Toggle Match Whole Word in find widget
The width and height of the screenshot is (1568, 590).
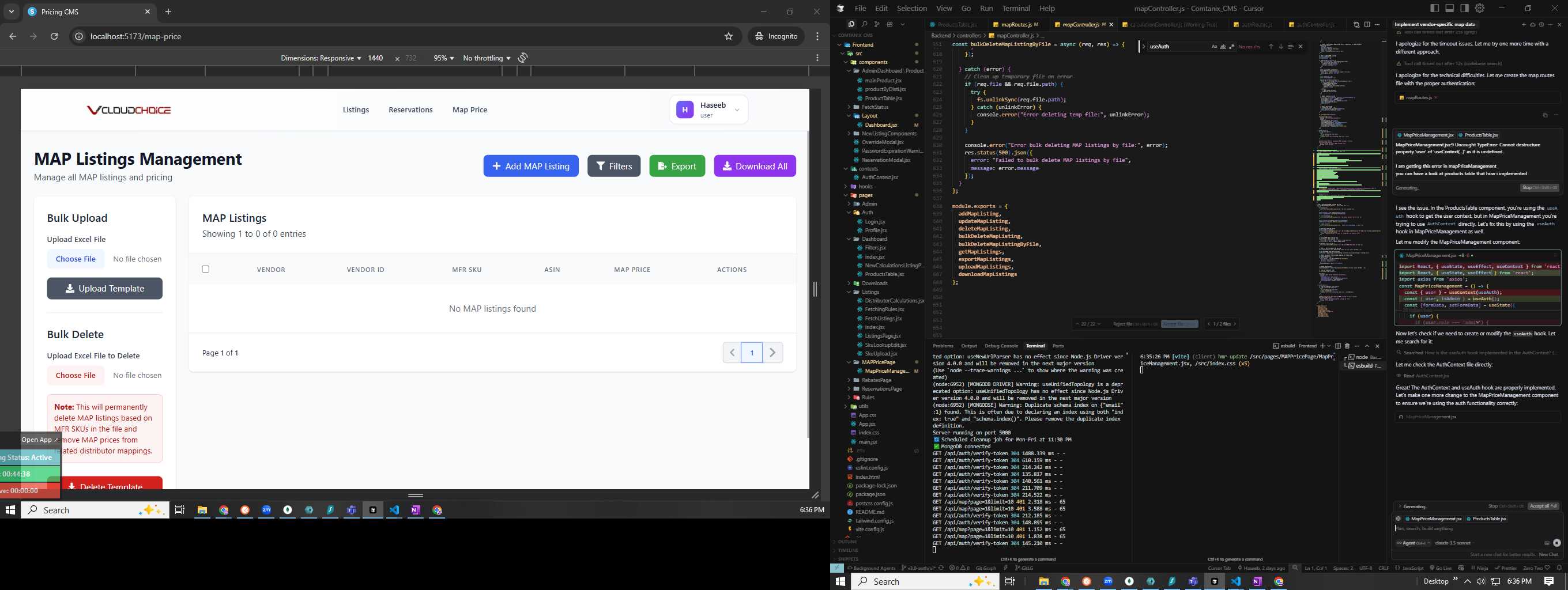[1223, 47]
